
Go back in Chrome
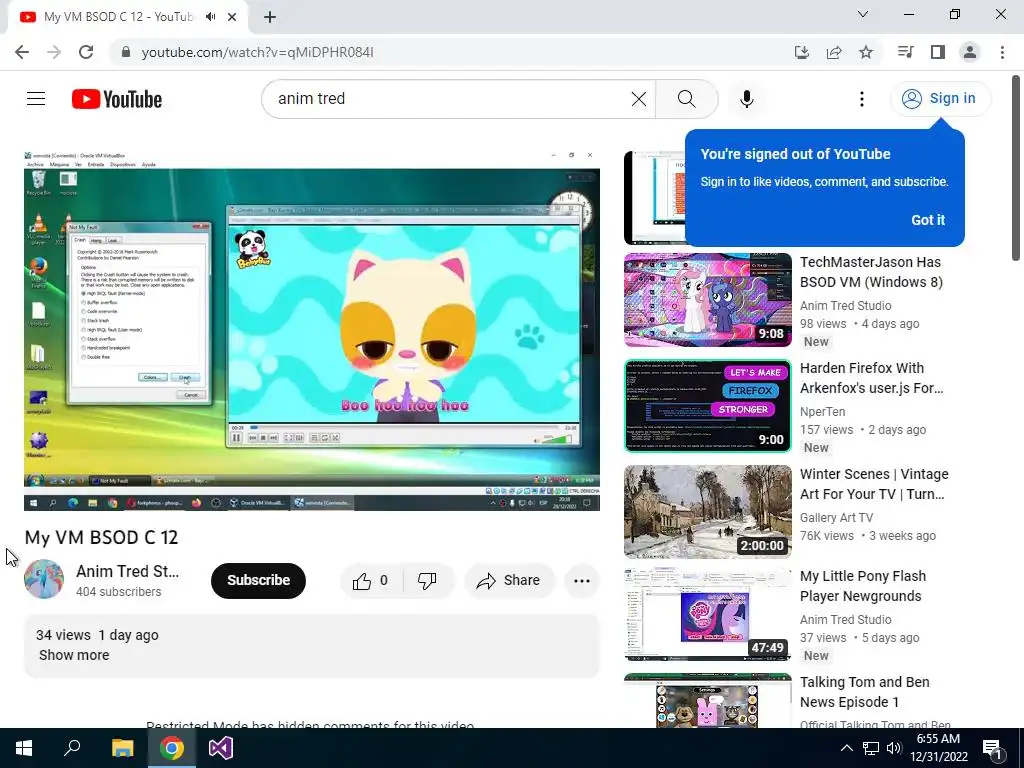pos(22,52)
